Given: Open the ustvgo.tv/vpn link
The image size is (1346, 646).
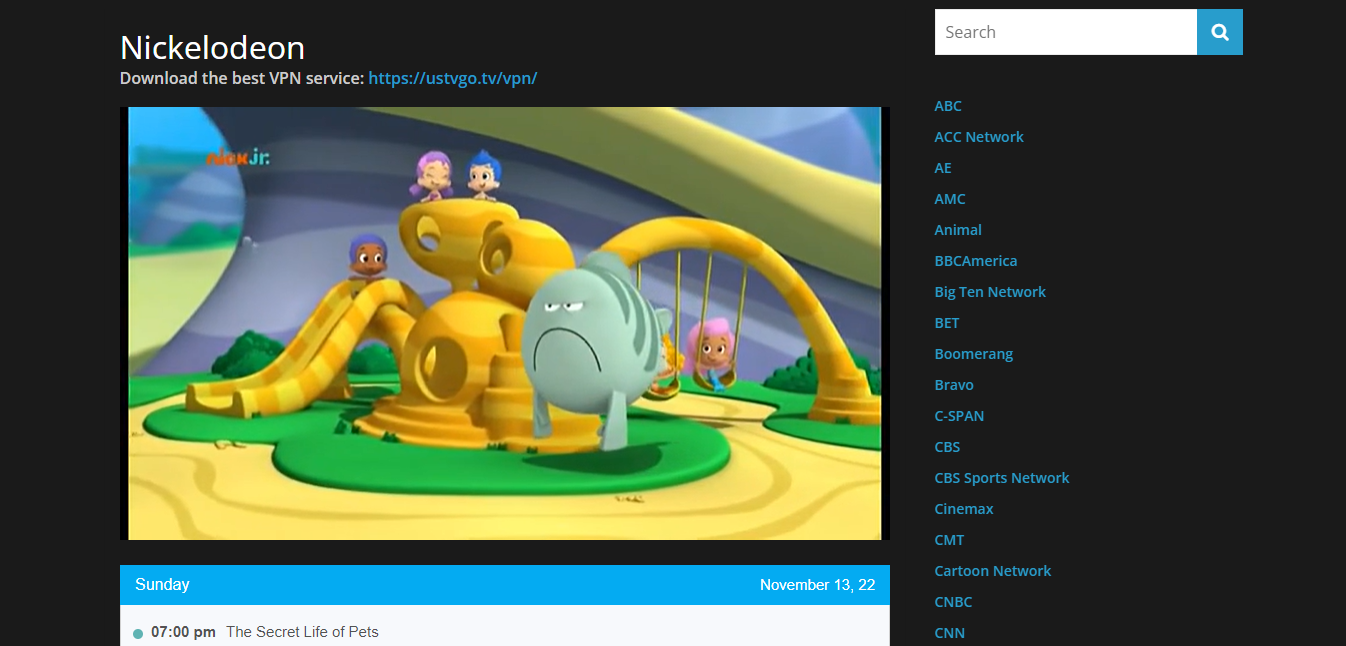Looking at the screenshot, I should click(453, 78).
